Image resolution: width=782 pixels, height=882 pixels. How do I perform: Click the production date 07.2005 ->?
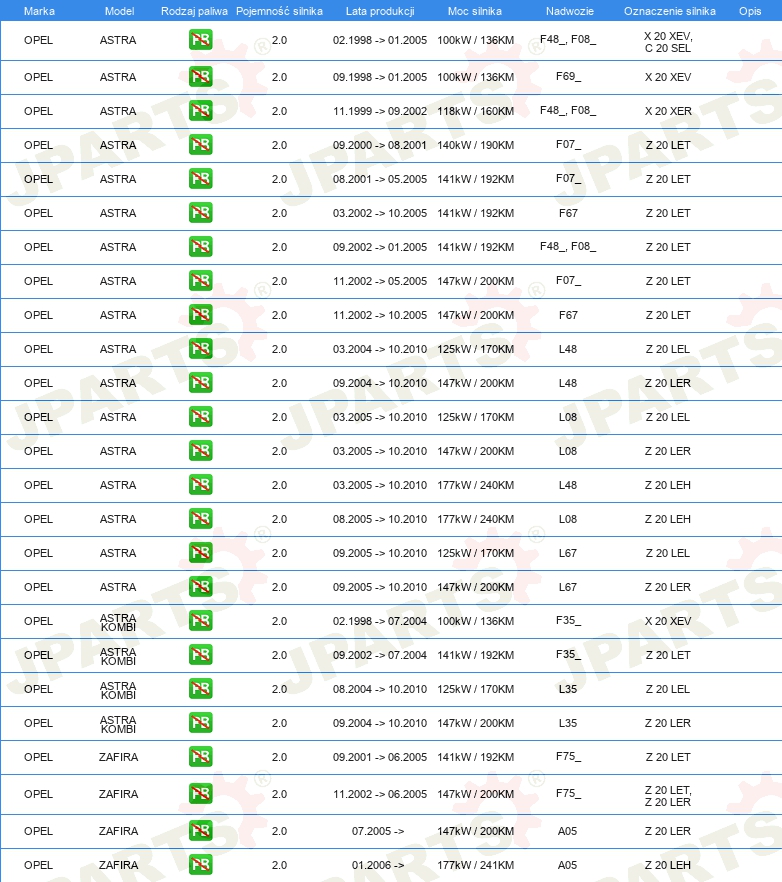click(x=378, y=831)
